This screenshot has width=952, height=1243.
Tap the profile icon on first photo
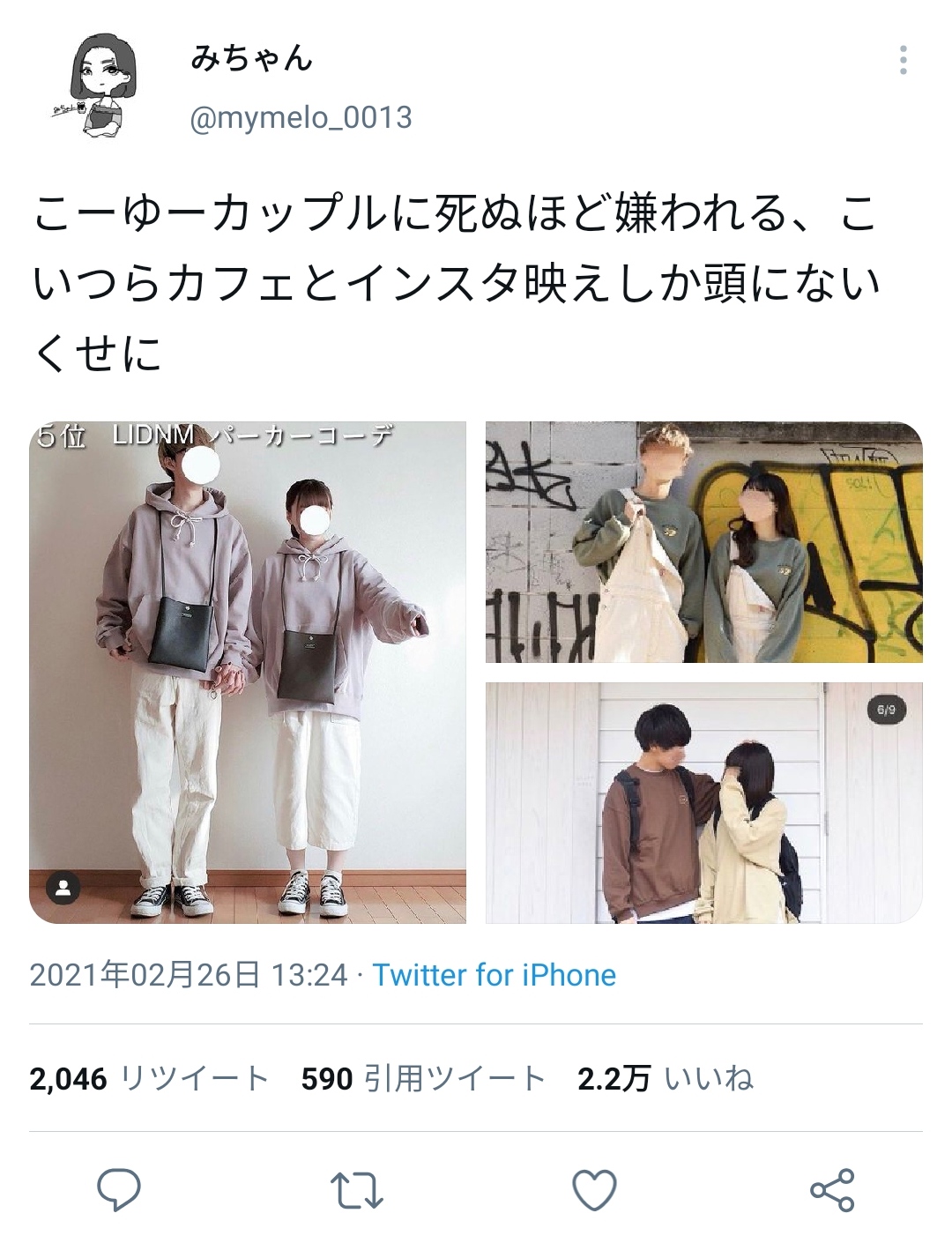(x=63, y=889)
